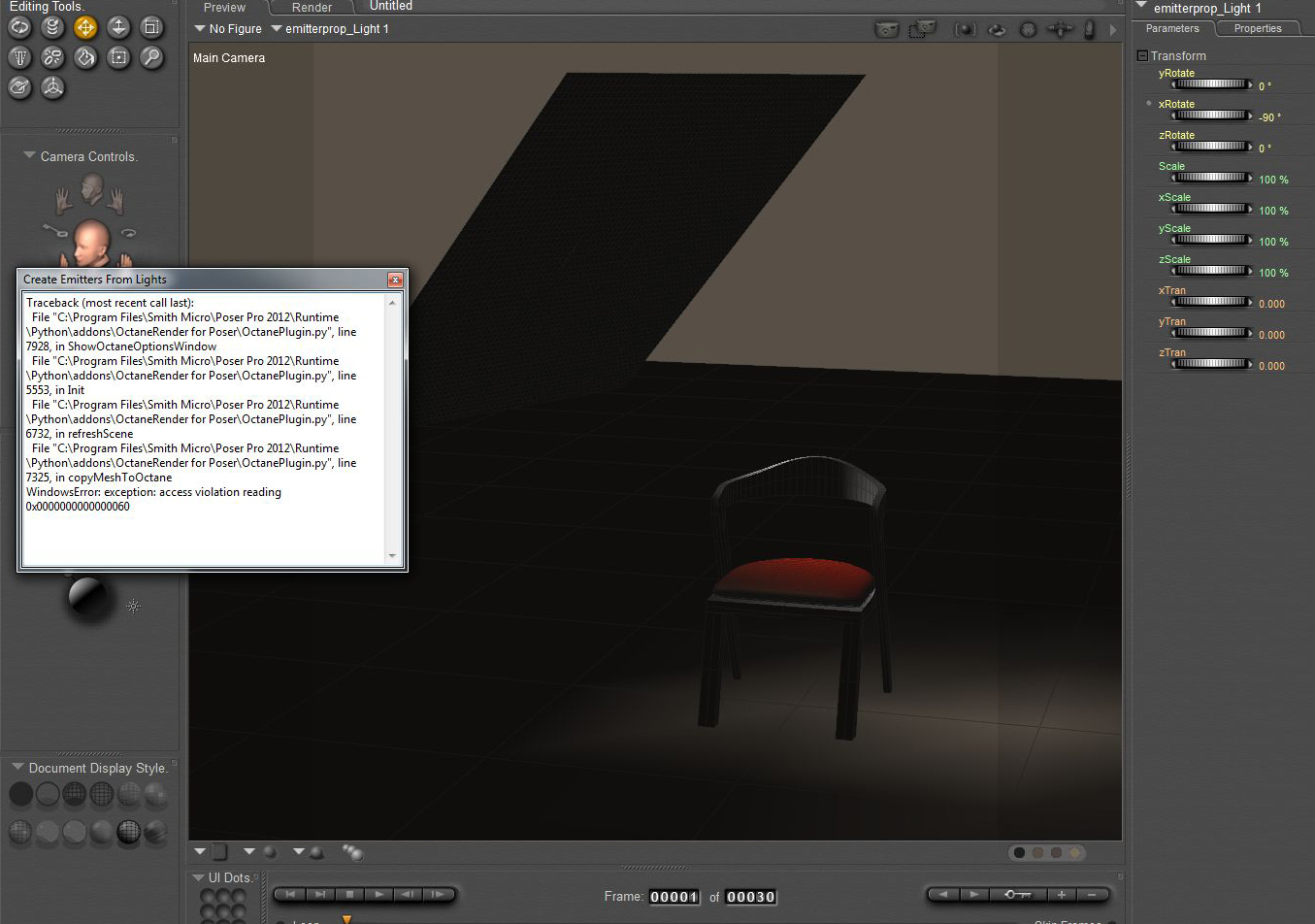Toggle the dot next to xRotate
The height and width of the screenshot is (924, 1315).
[1149, 103]
